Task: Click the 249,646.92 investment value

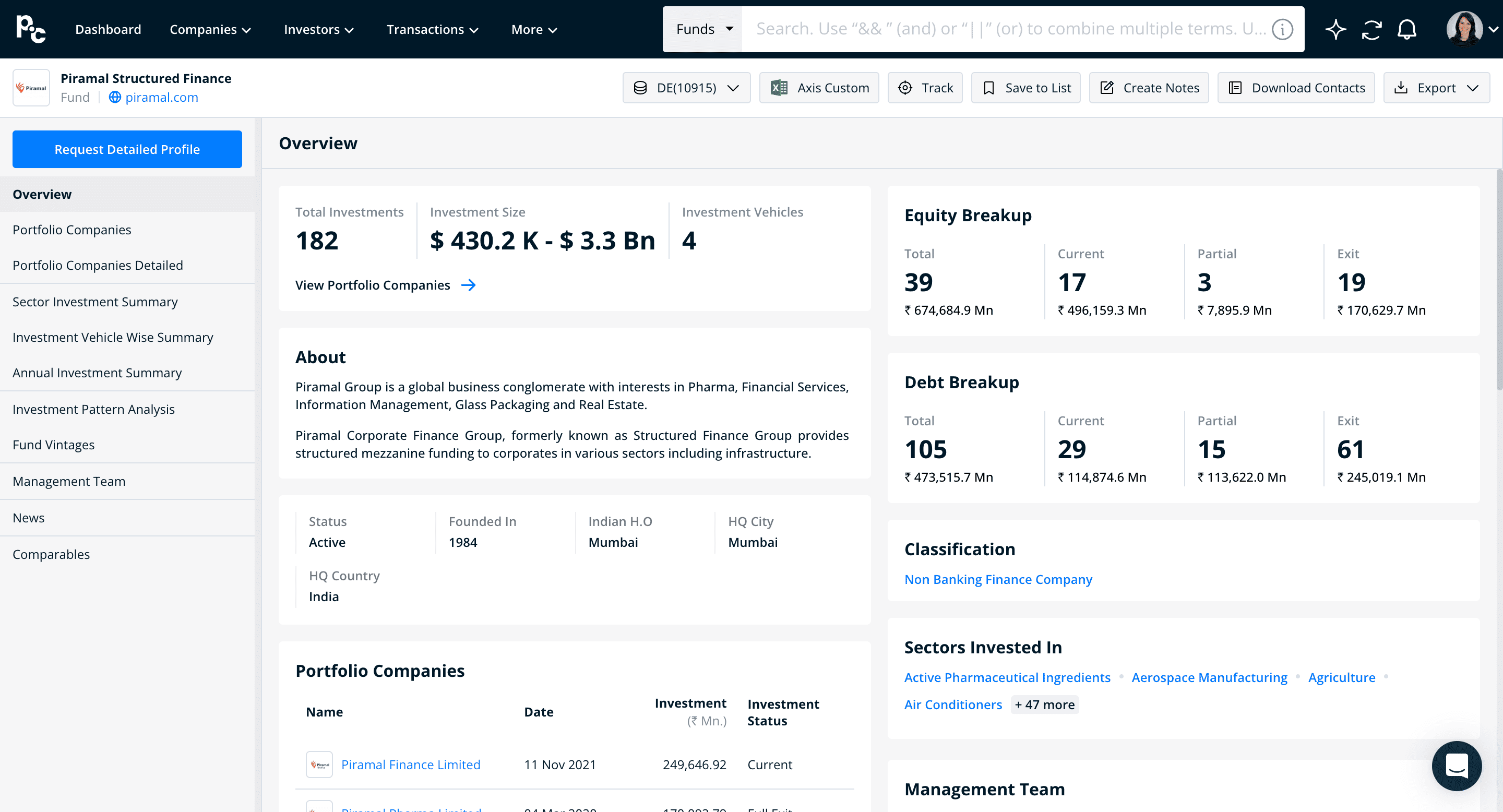Action: pos(694,765)
